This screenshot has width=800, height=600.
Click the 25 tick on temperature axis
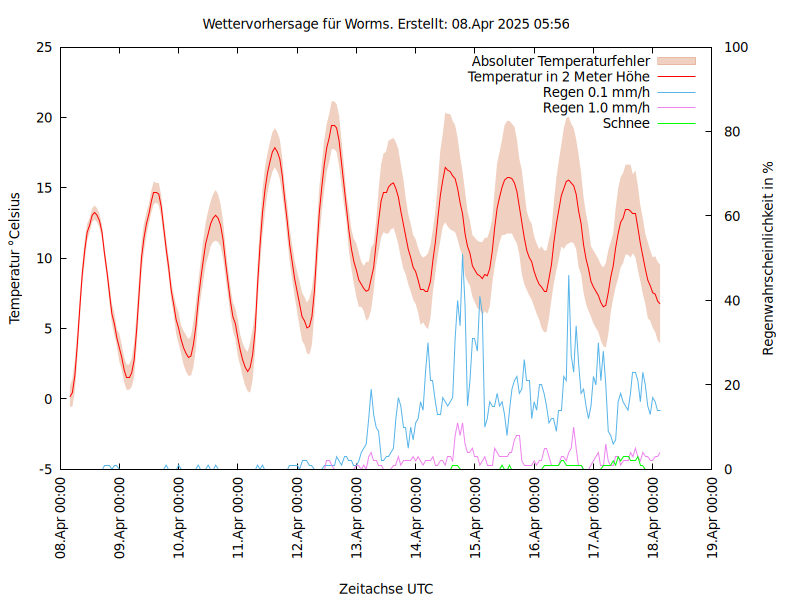[x=43, y=47]
